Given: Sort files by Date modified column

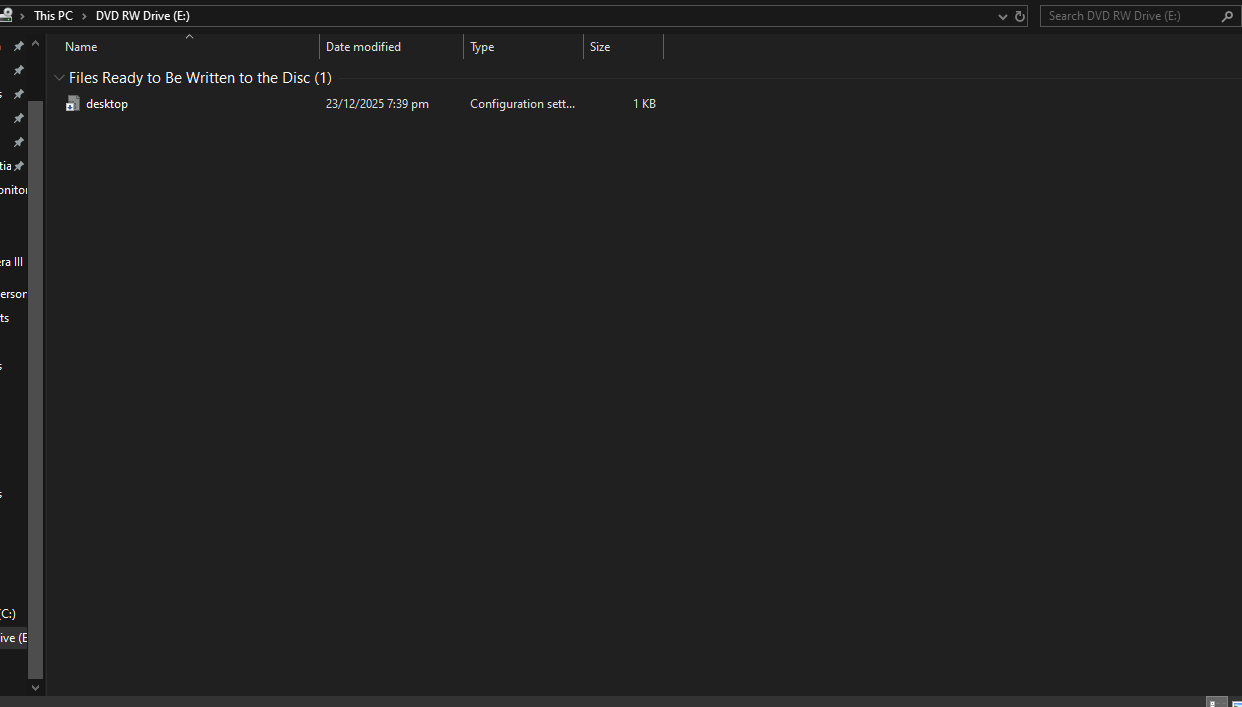Looking at the screenshot, I should click(x=391, y=47).
